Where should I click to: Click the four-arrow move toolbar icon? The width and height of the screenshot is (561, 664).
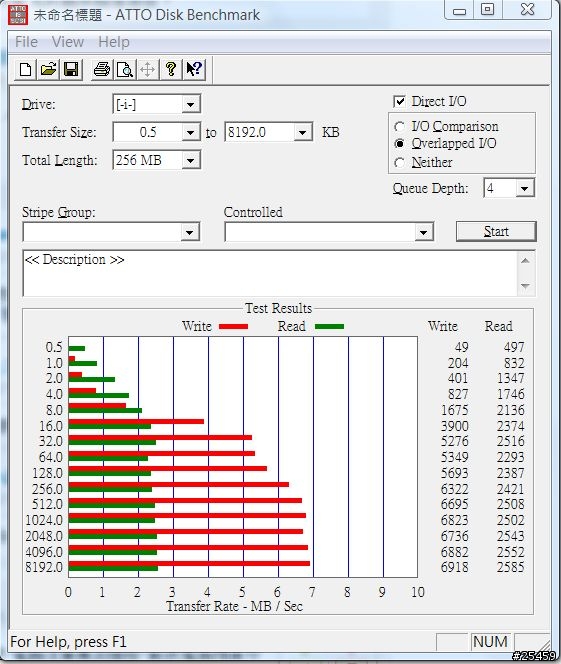point(148,69)
